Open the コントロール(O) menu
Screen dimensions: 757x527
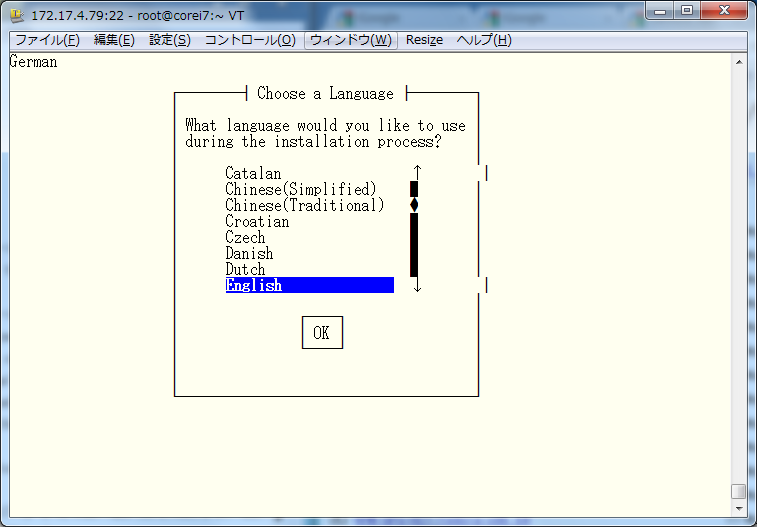250,40
